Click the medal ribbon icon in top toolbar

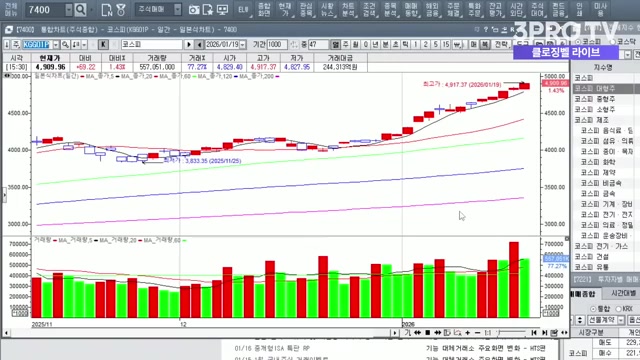pos(121,10)
